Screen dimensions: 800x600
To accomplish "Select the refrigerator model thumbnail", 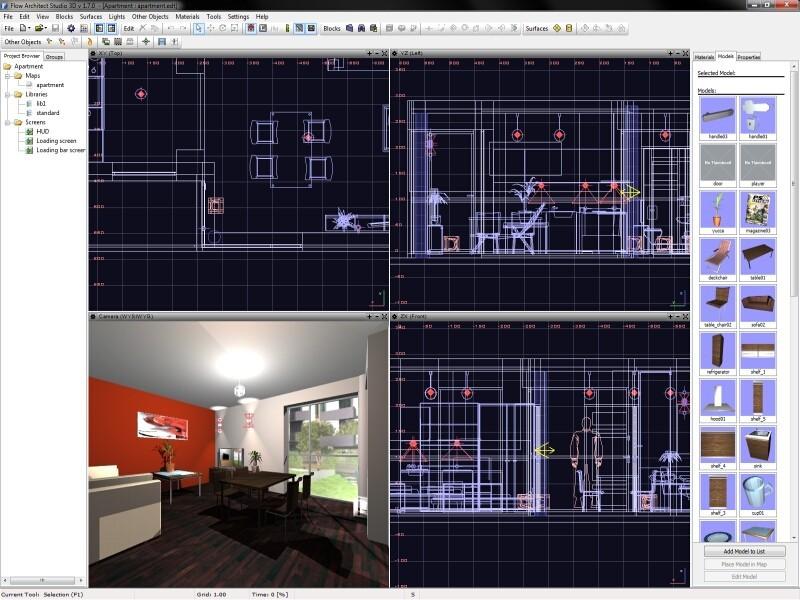I will click(x=718, y=353).
